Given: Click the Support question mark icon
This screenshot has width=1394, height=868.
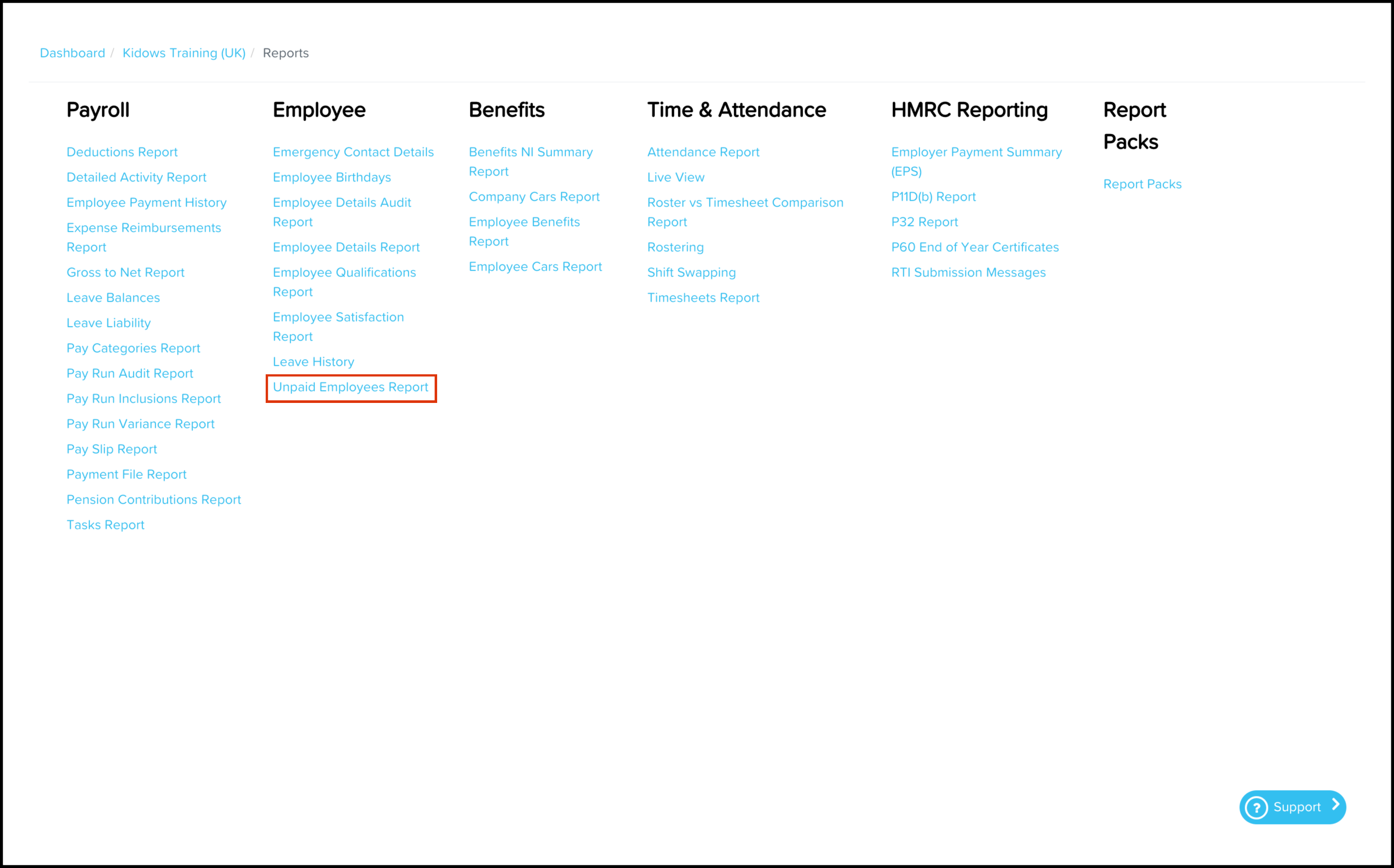Looking at the screenshot, I should click(x=1256, y=807).
